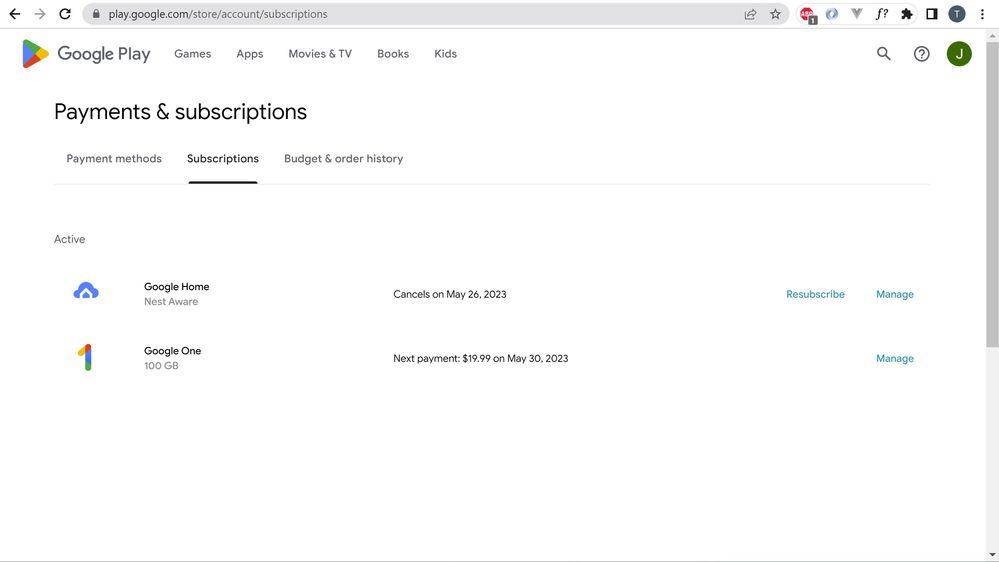This screenshot has width=999, height=562.
Task: Open Chrome's three-dot menu
Action: pos(982,14)
